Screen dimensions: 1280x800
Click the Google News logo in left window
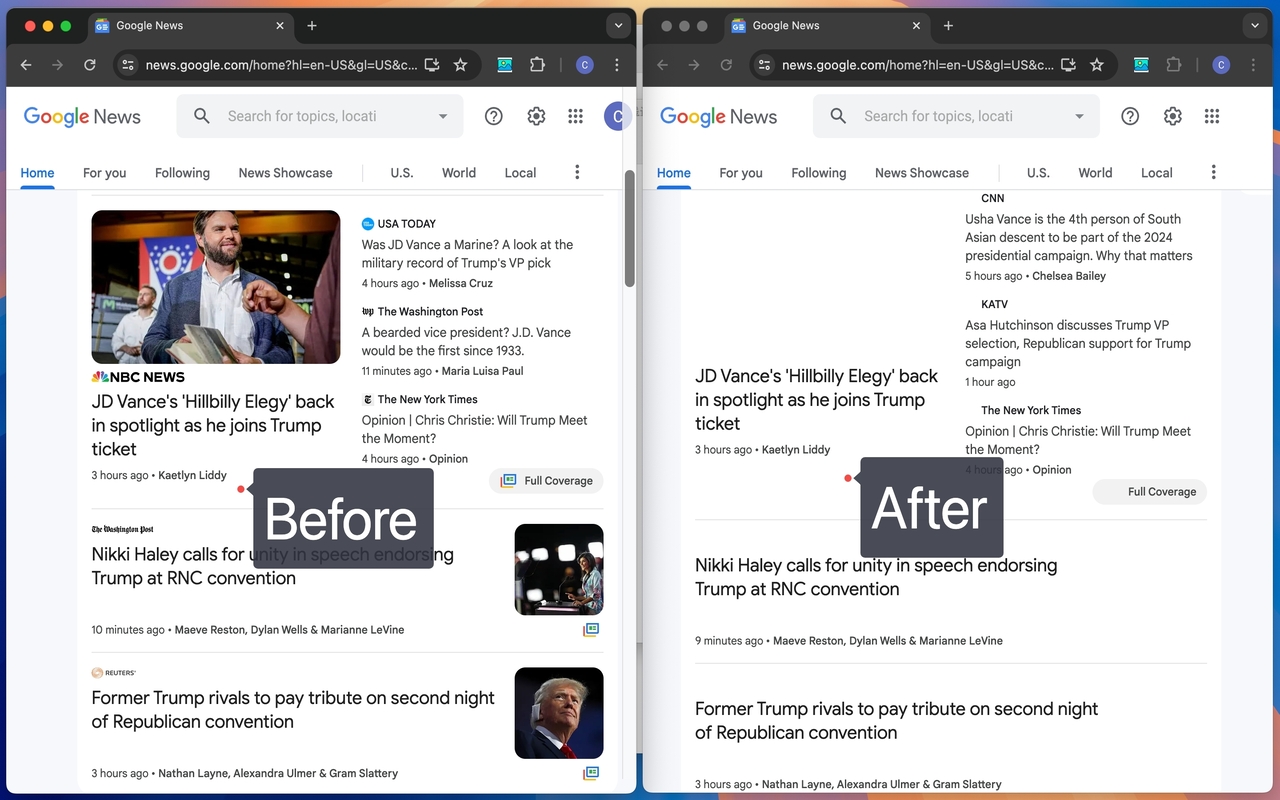coord(82,117)
